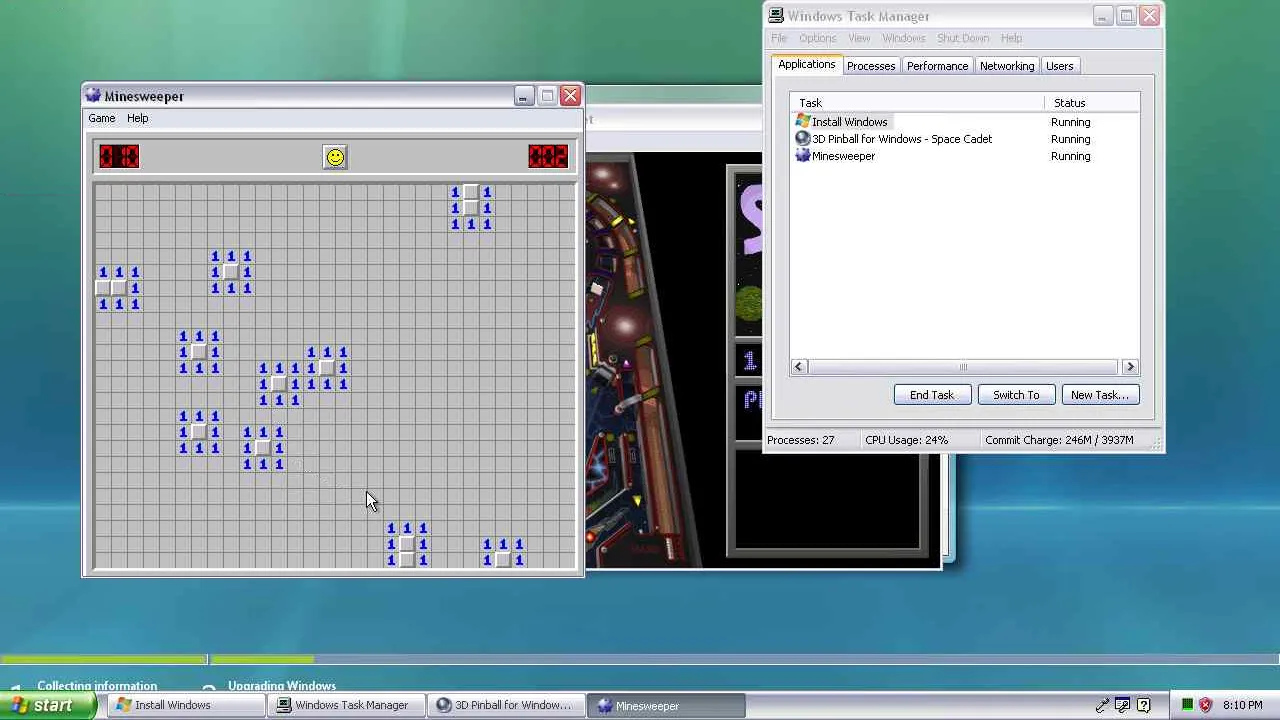Screen dimensions: 1280x720
Task: Click the task list's left scroll arrow
Action: (798, 367)
